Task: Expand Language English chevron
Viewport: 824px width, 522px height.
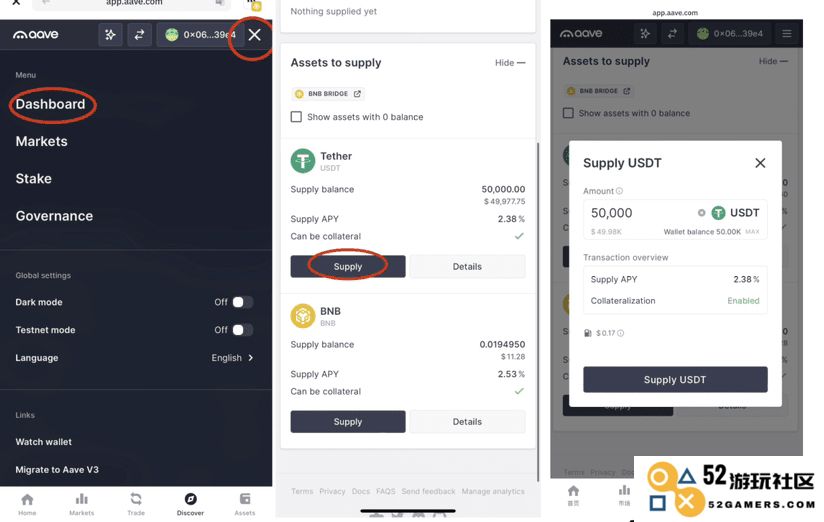Action: [251, 357]
